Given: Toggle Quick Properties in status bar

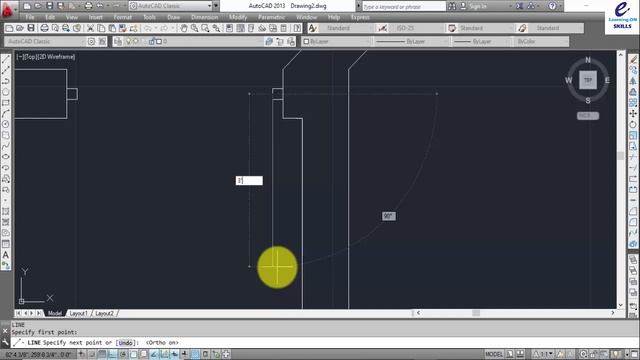Looking at the screenshot, I should tap(205, 354).
